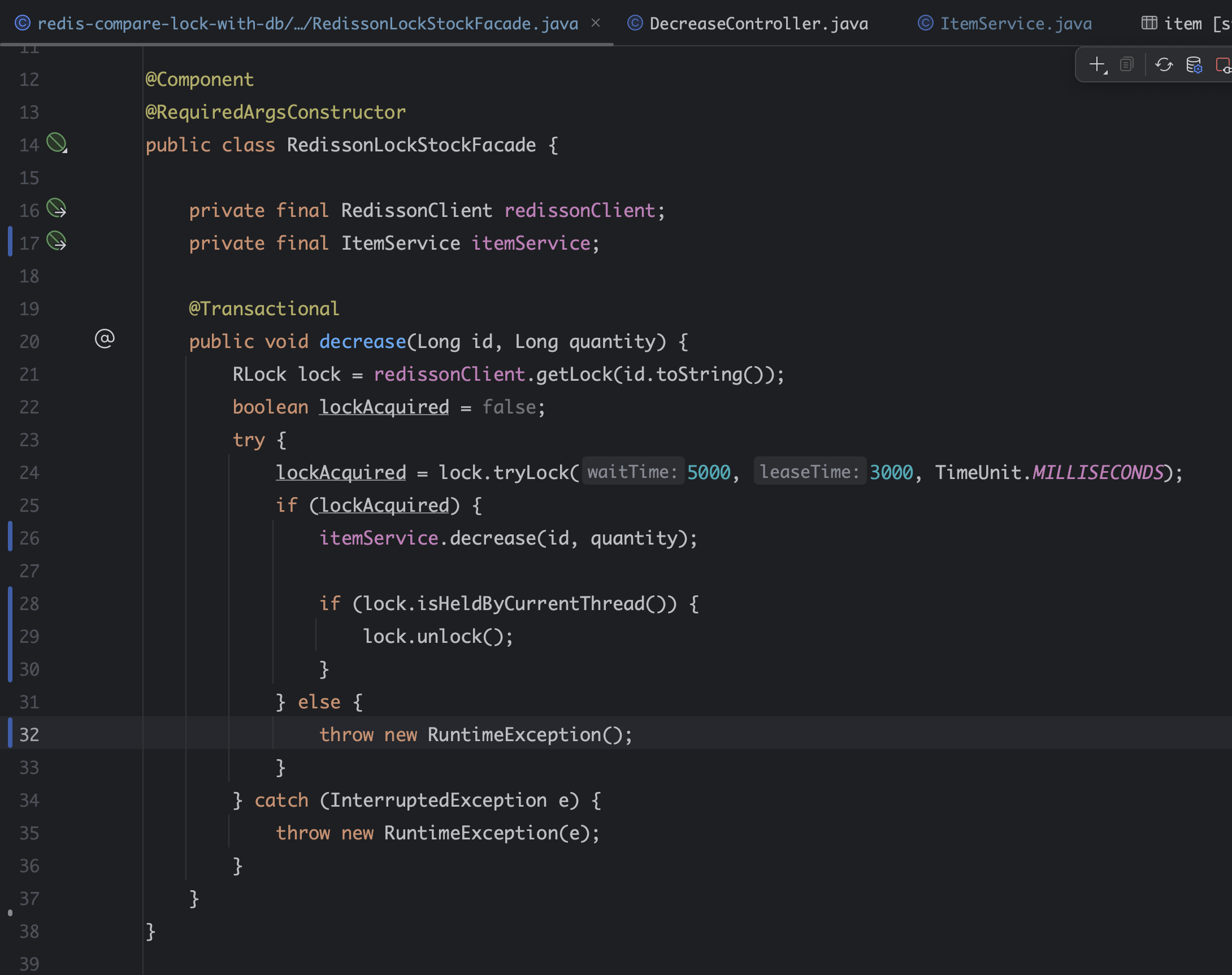Click the change marker beside line 17

(10, 241)
